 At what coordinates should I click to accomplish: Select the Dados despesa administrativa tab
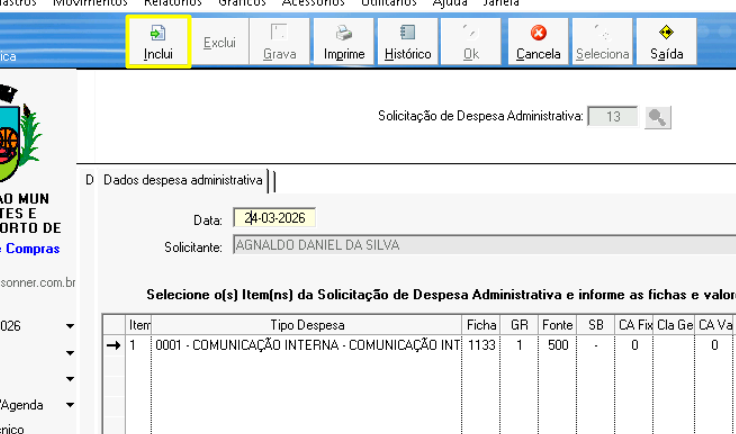(183, 180)
